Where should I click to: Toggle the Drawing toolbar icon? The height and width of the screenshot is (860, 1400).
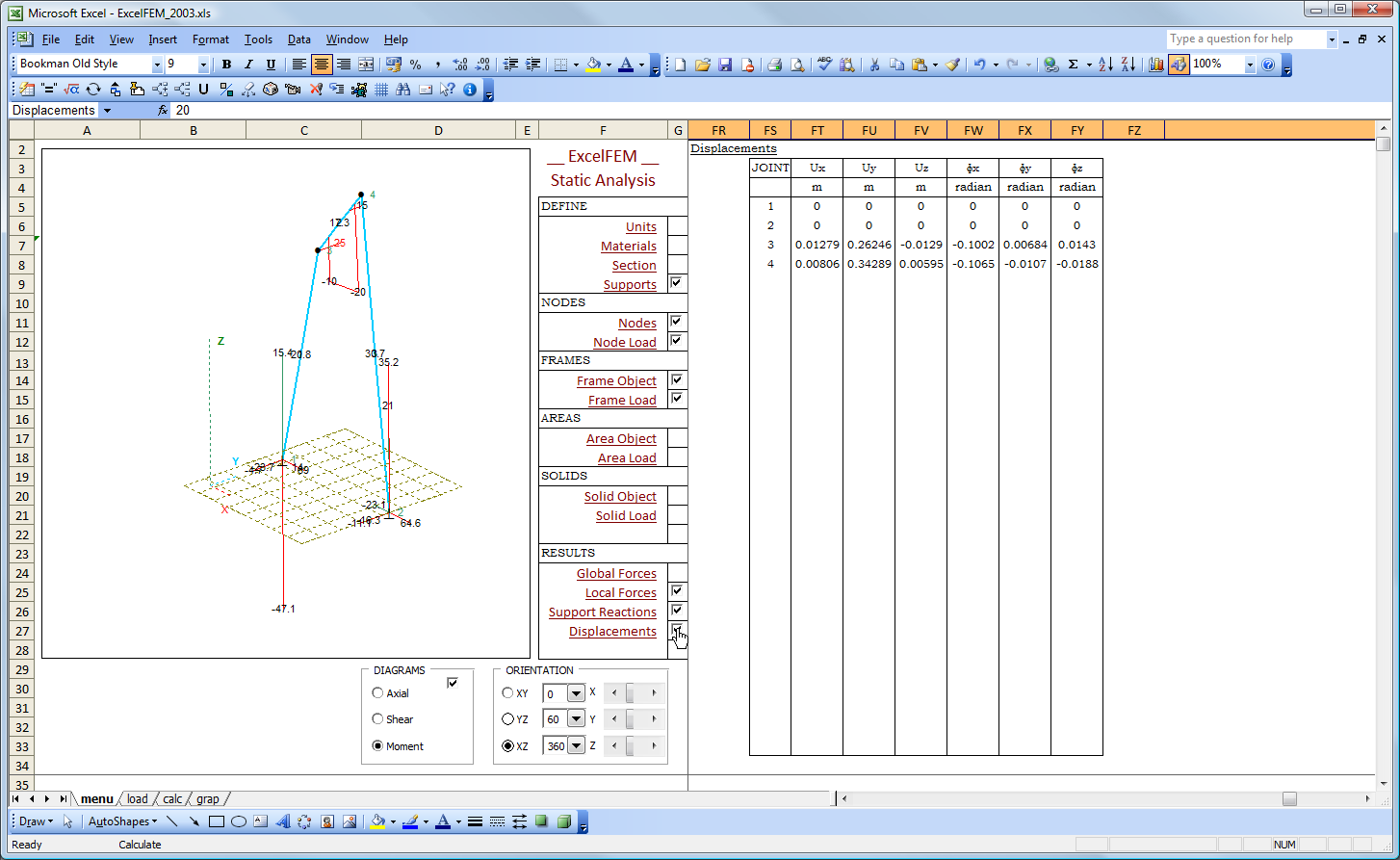(x=1179, y=65)
